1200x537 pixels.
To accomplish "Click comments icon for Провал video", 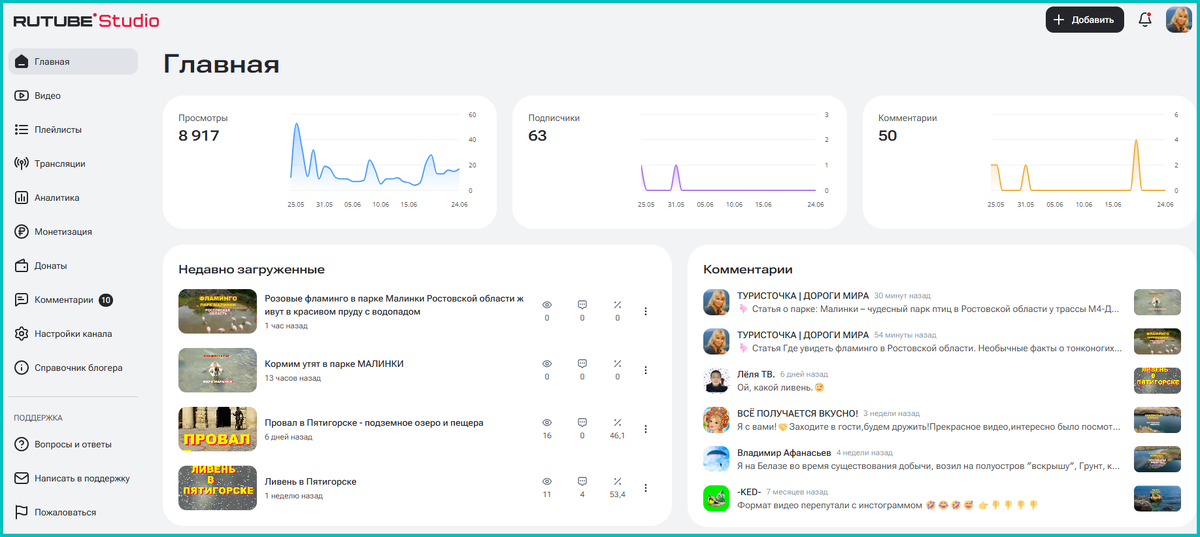I will pos(582,423).
